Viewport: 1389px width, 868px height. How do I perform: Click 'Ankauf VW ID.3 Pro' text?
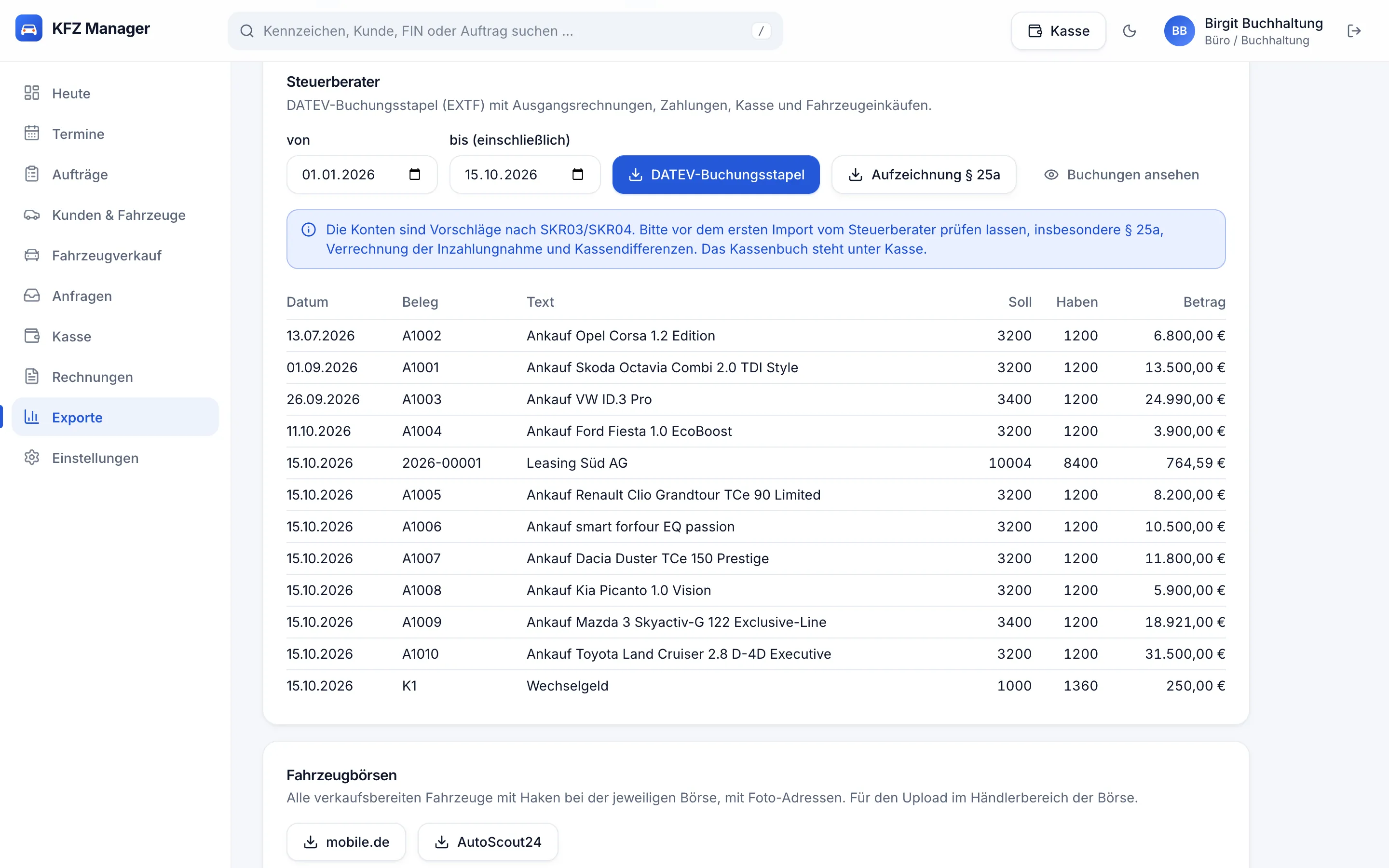pos(589,400)
